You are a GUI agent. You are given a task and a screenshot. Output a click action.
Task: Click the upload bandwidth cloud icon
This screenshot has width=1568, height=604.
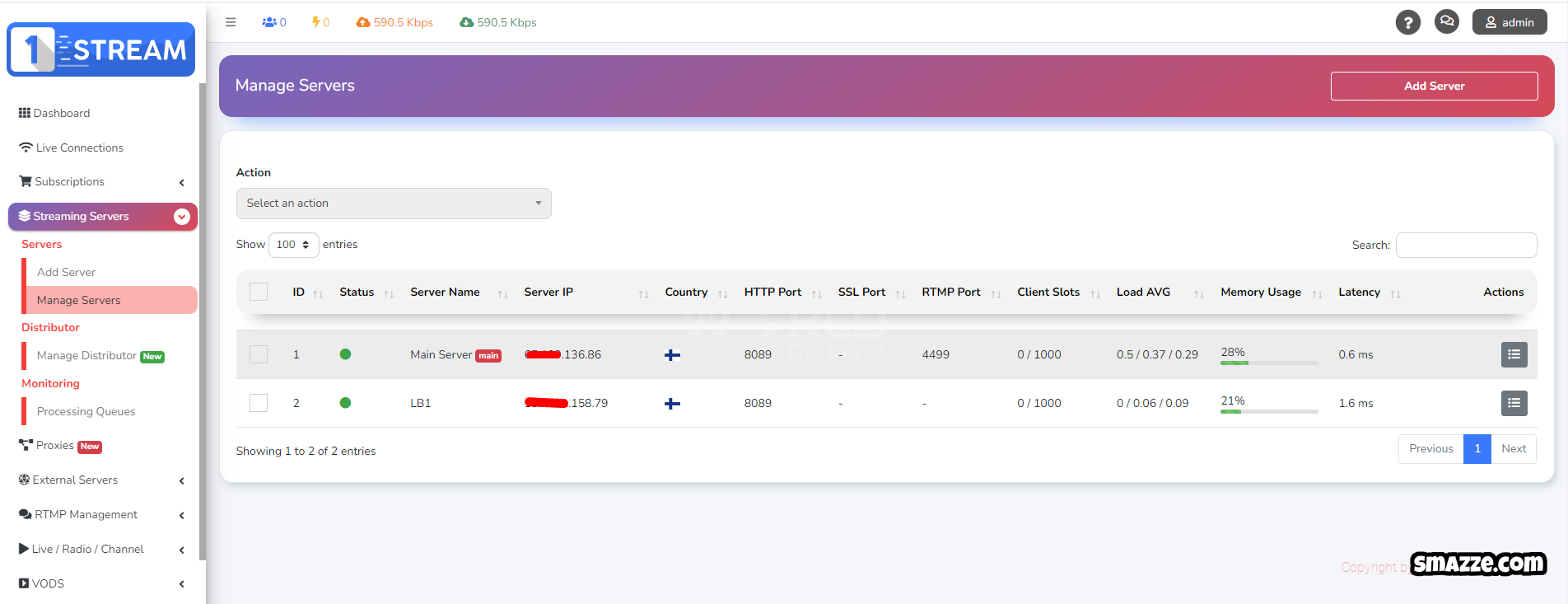(362, 22)
